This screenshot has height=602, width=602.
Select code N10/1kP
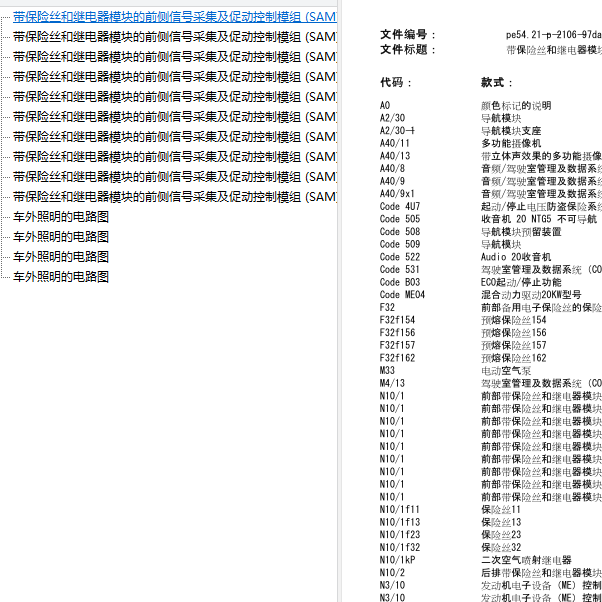(x=397, y=561)
